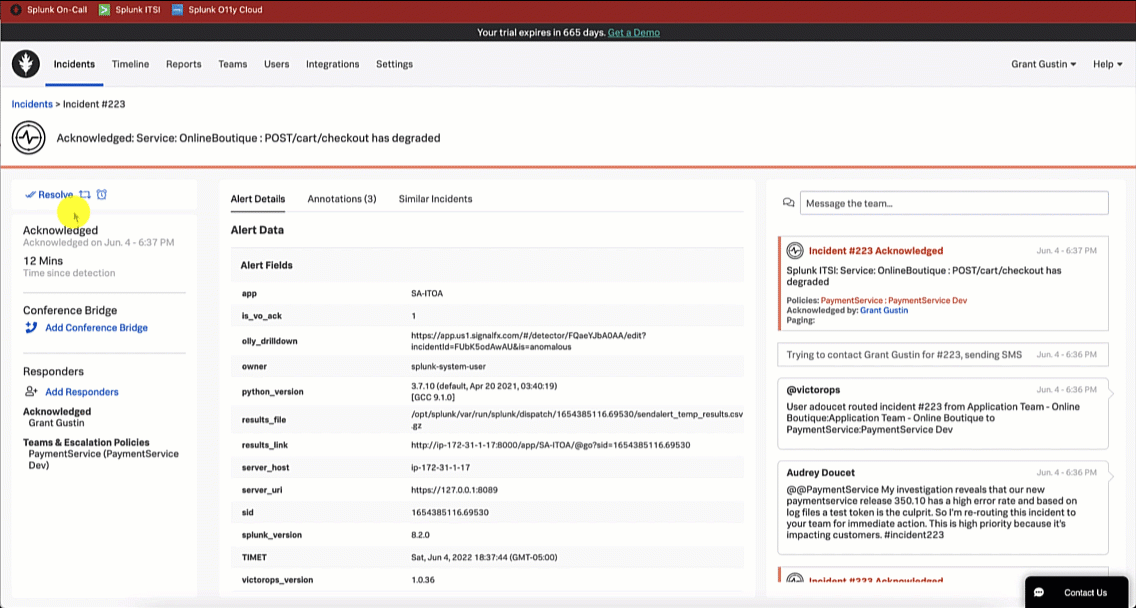Open the Splunk ITSI bookmark icon
The image size is (1136, 608).
click(105, 10)
